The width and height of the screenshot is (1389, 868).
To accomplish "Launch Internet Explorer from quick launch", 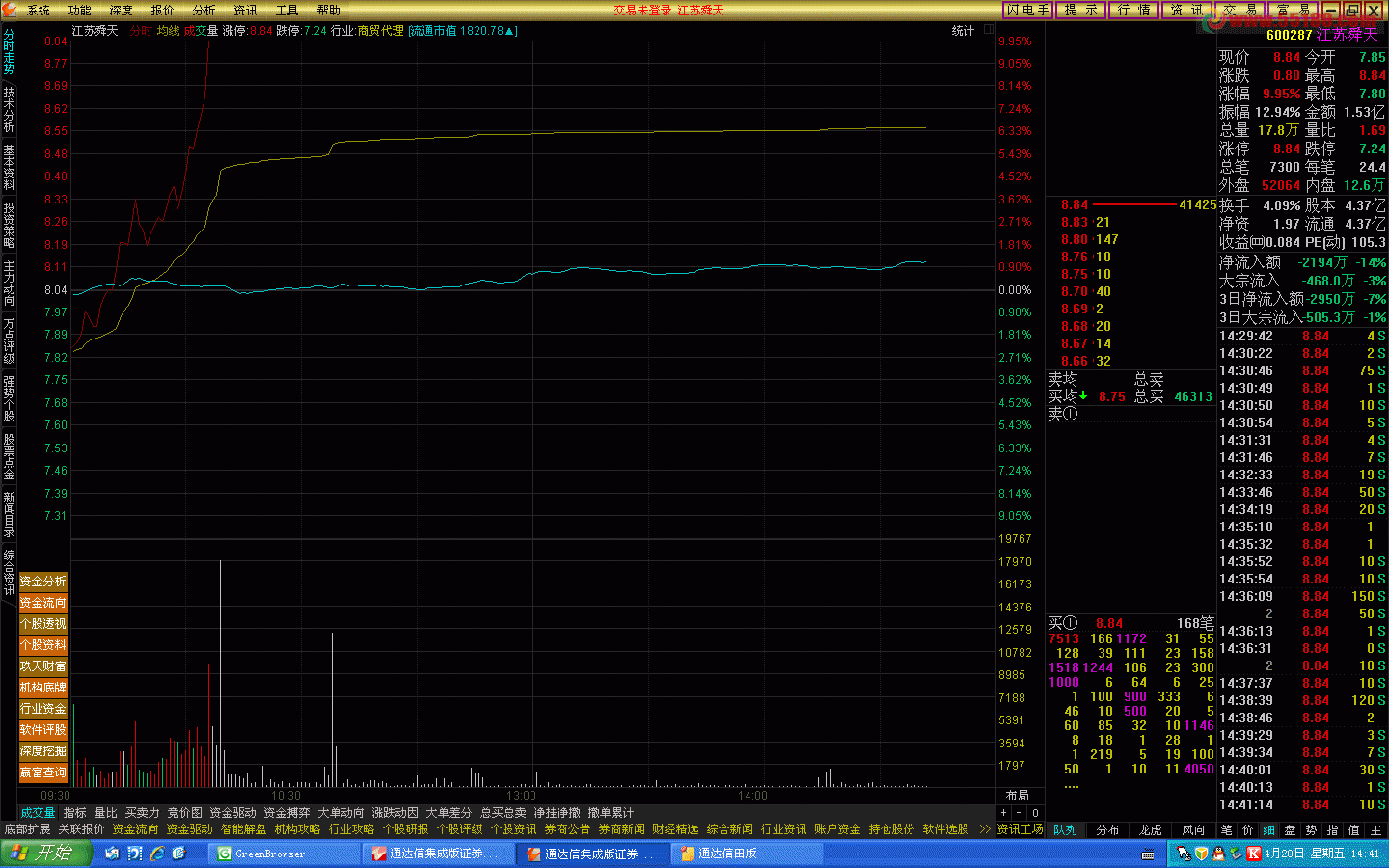I will (x=157, y=854).
